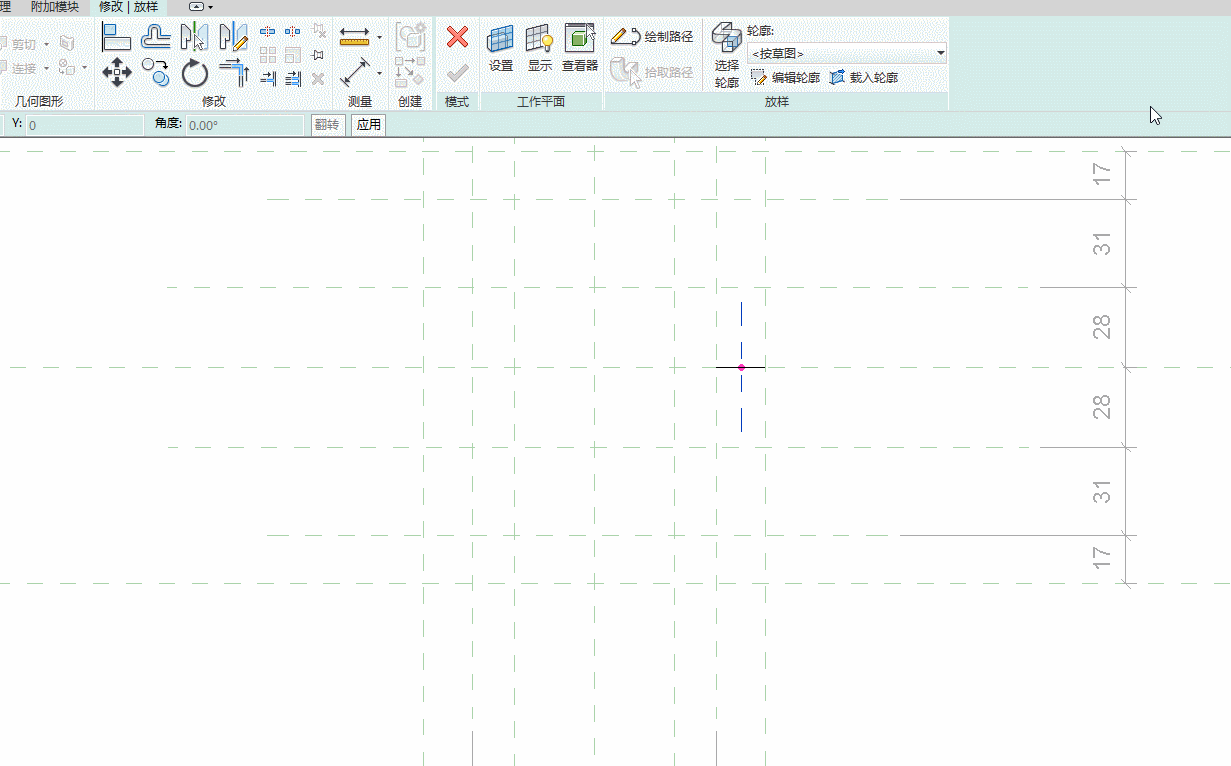Image resolution: width=1231 pixels, height=766 pixels.
Task: Click the Y offset input field
Action: [85, 125]
